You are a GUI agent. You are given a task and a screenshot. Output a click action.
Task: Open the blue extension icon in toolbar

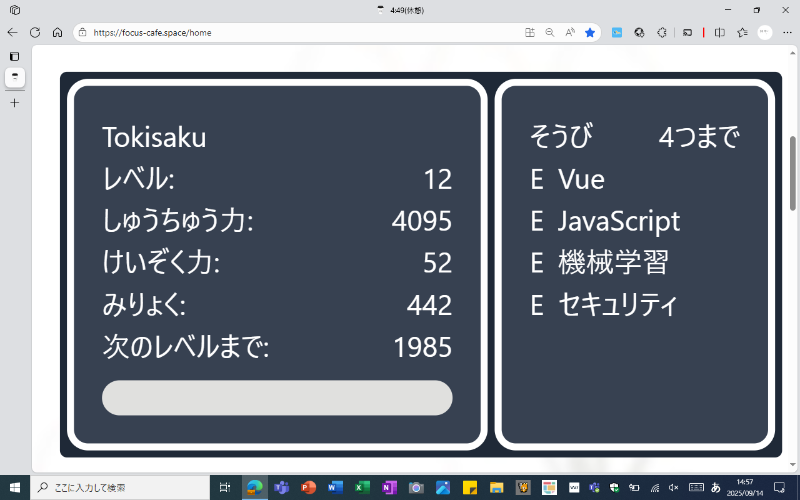[617, 33]
